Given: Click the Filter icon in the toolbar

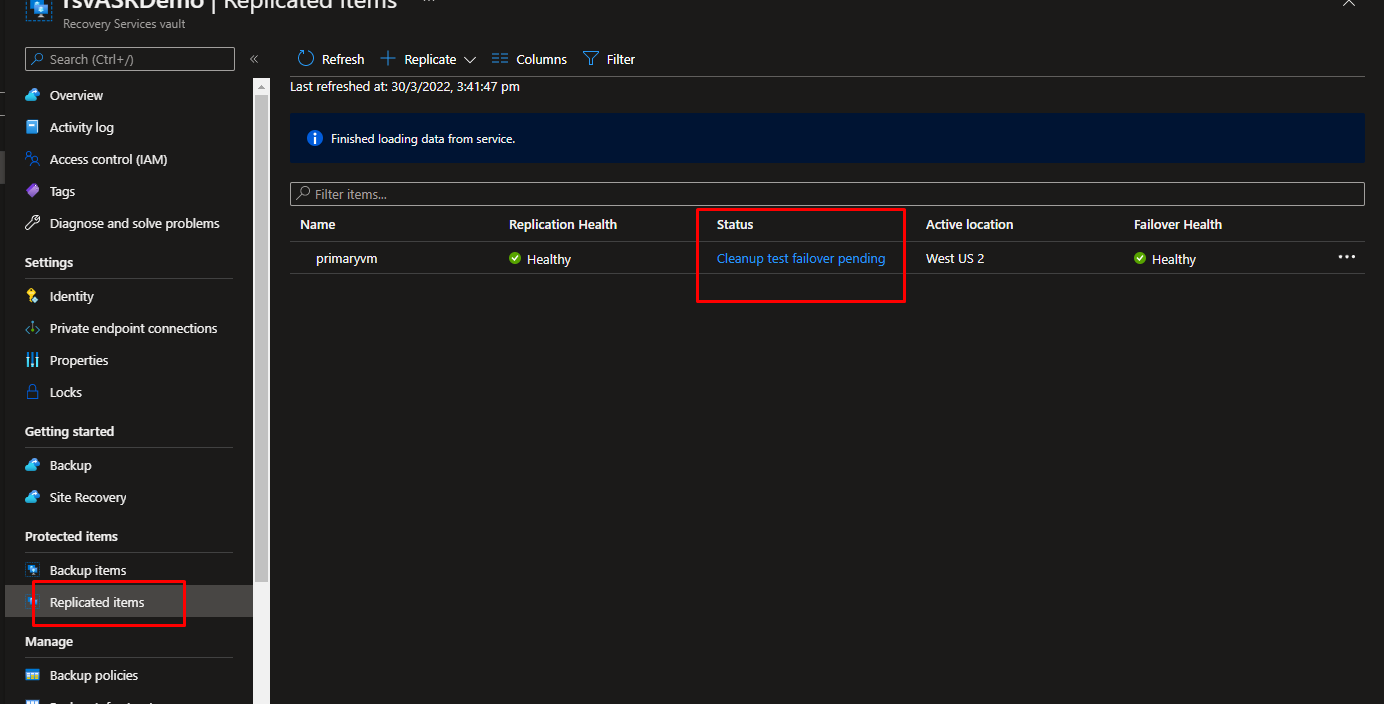Looking at the screenshot, I should click(x=591, y=58).
